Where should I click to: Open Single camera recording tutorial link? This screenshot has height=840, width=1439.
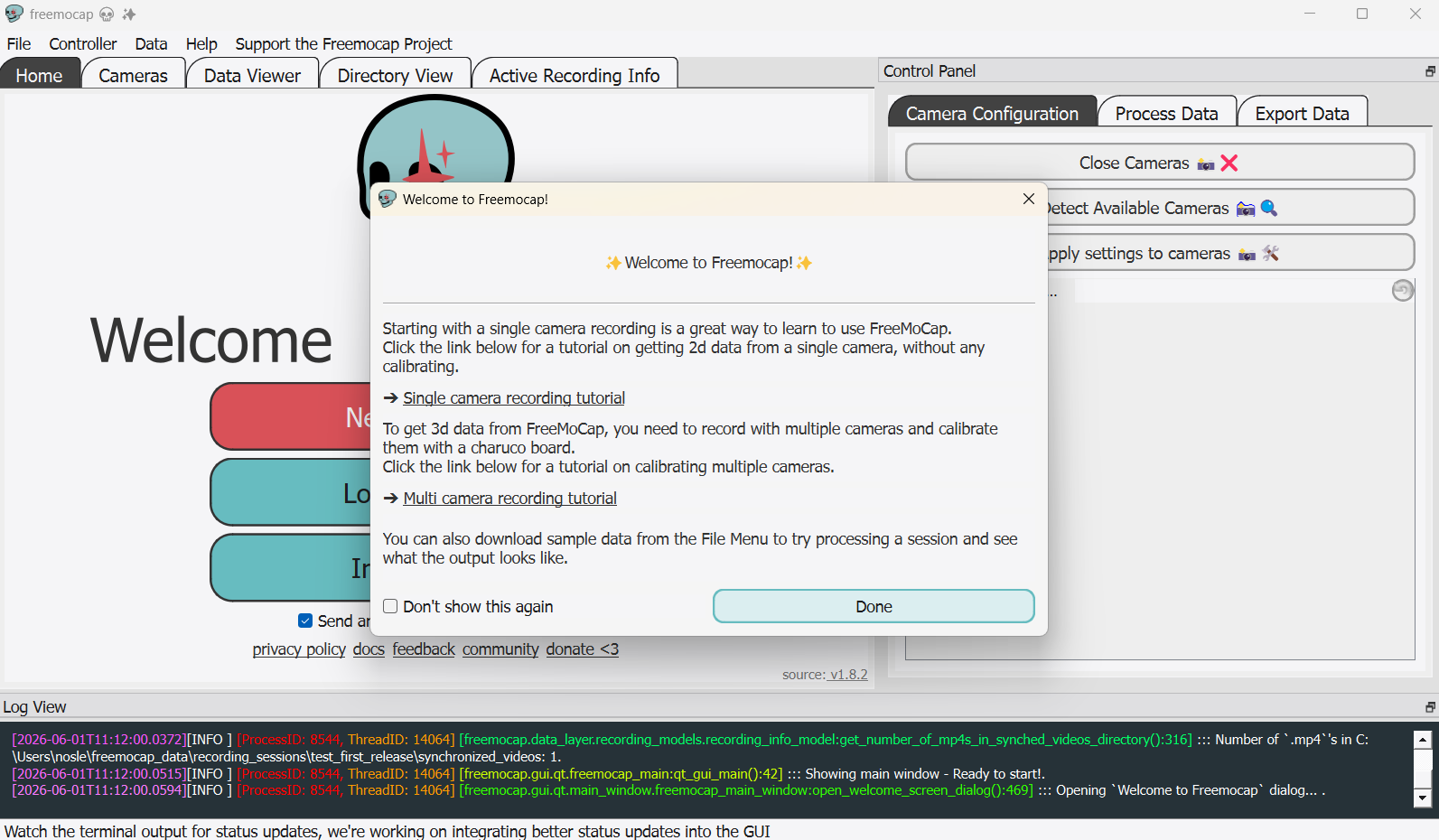tap(513, 397)
